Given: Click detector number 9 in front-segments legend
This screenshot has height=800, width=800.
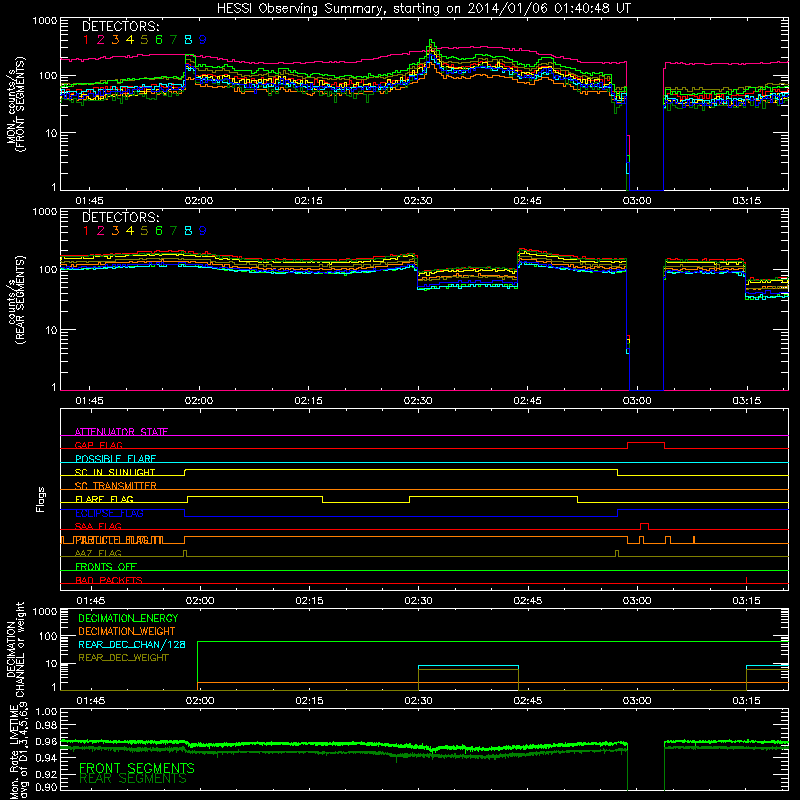Looking at the screenshot, I should [x=203, y=40].
